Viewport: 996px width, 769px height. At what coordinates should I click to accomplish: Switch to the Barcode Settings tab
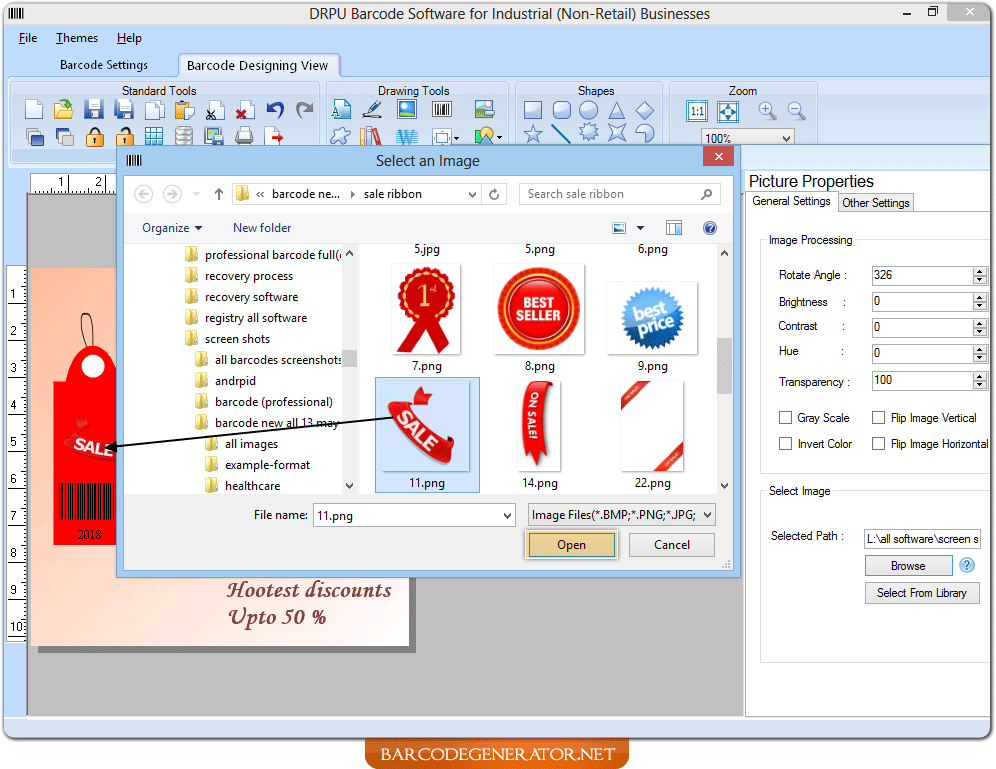pos(104,65)
